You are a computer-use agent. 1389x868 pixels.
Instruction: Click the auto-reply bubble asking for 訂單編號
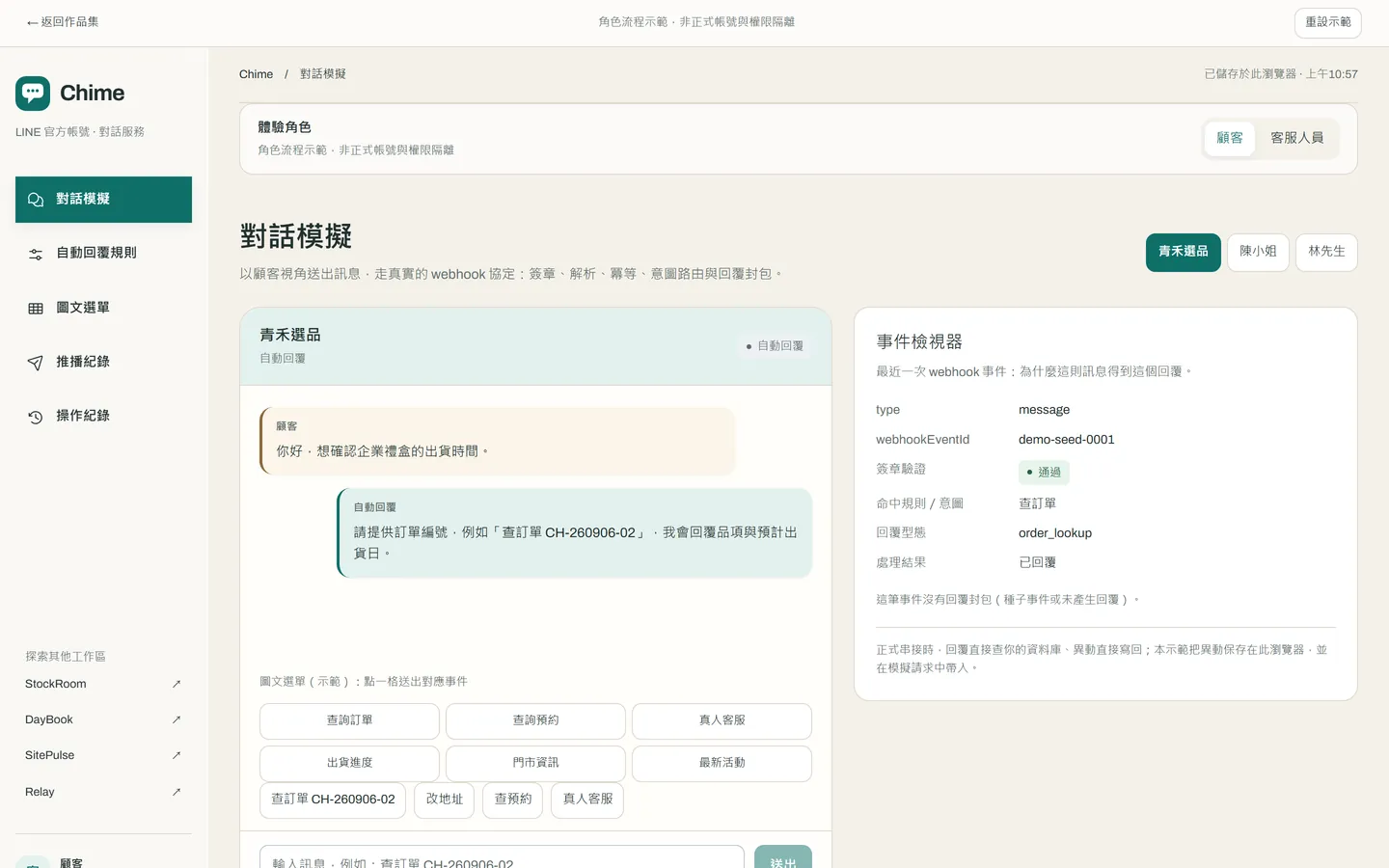coord(574,533)
